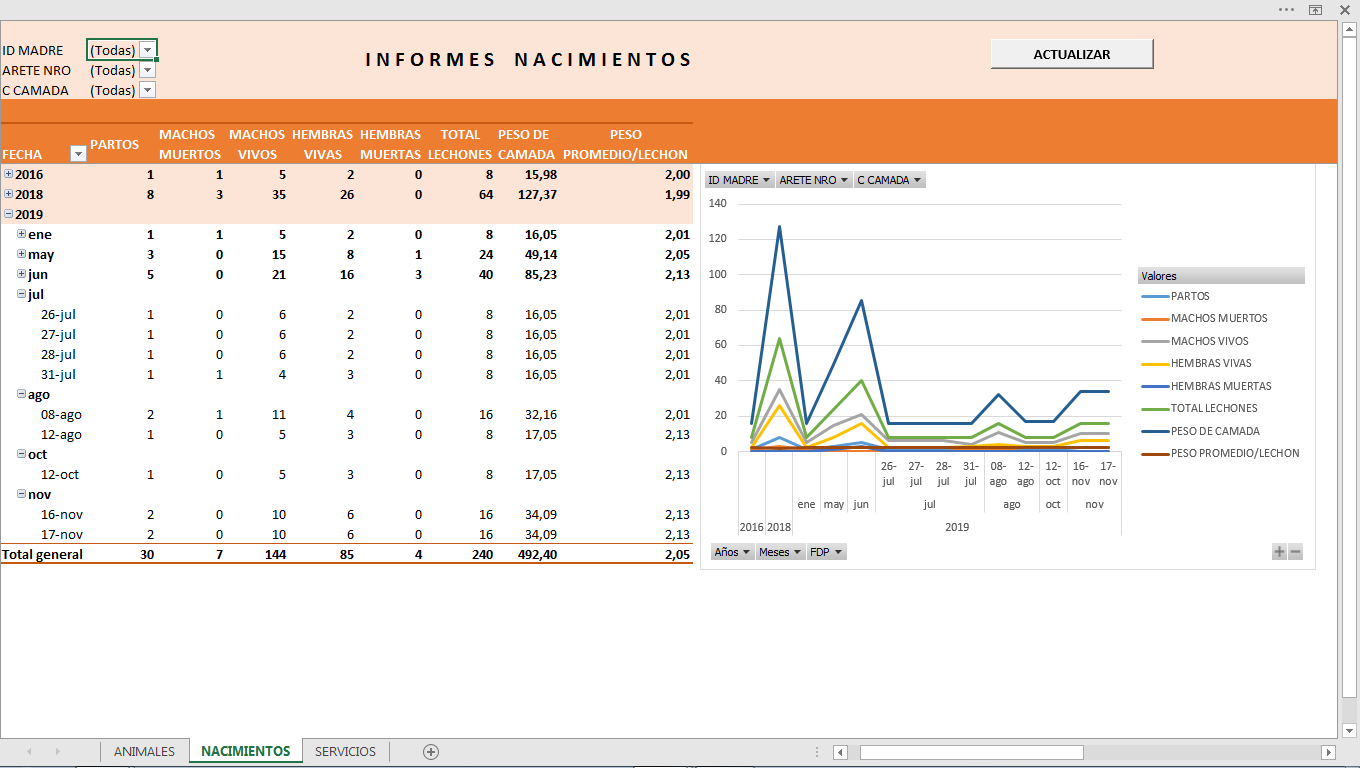Collapse the 2019 year row

[9, 214]
